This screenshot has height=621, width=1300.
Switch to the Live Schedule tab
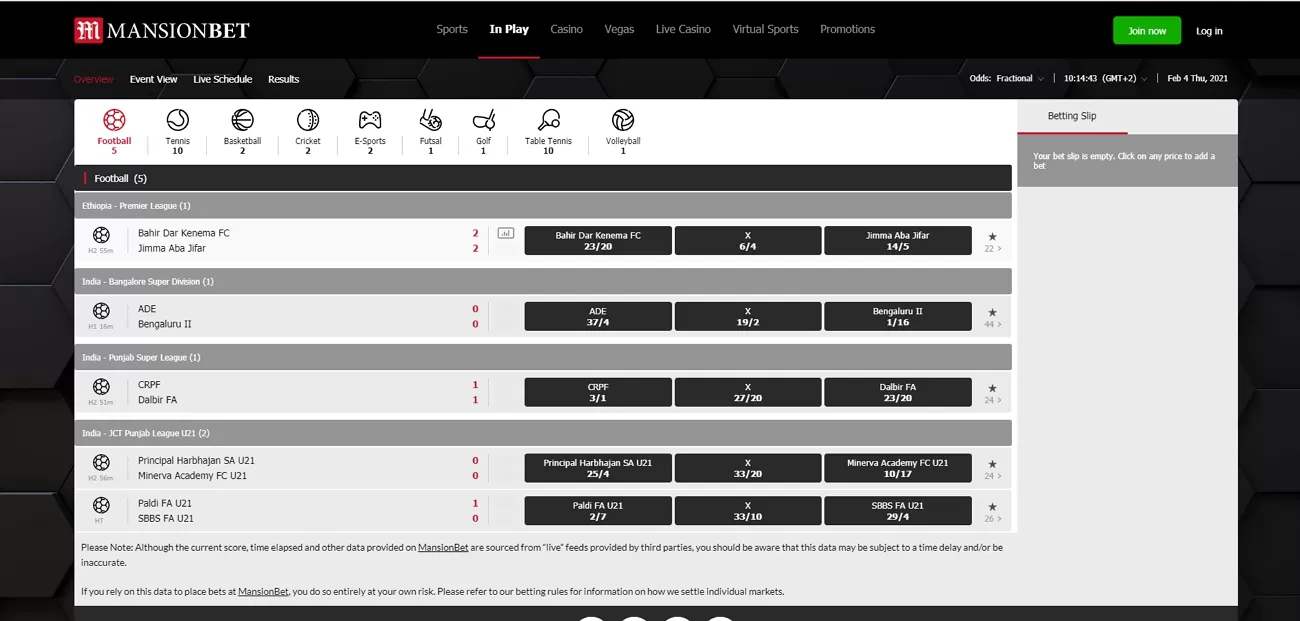pos(223,79)
